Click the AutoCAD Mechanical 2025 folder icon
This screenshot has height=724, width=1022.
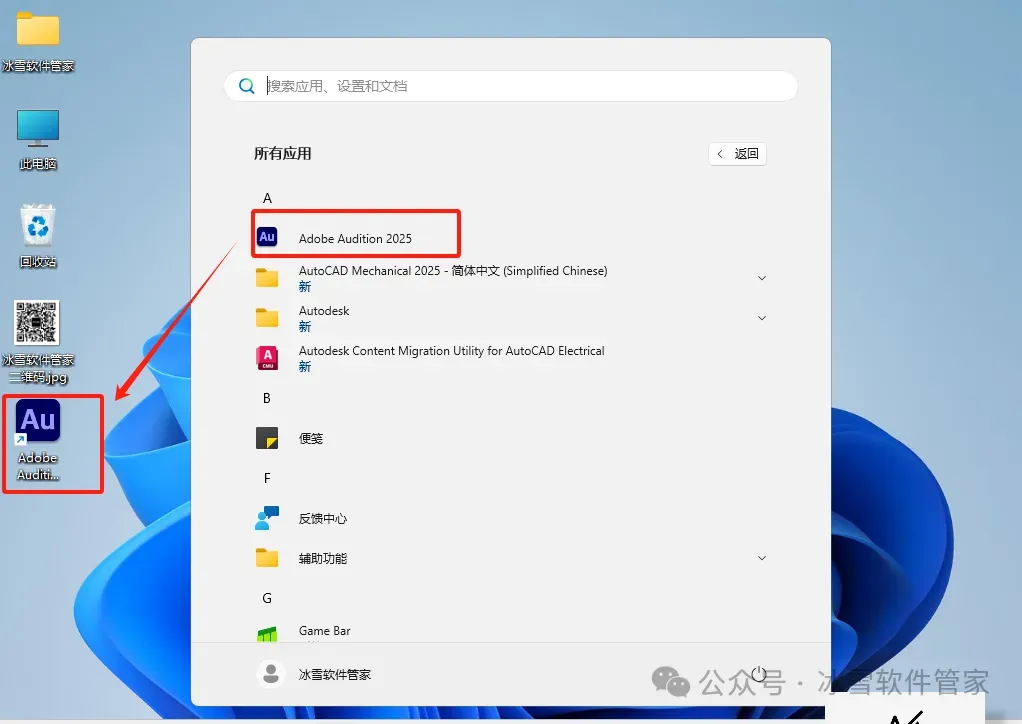[267, 278]
